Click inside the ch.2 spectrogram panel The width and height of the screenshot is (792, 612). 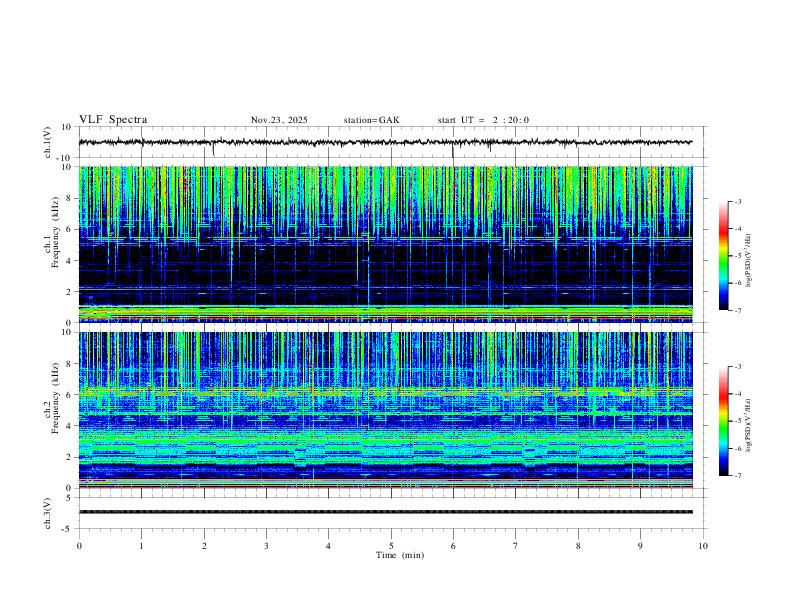tap(385, 410)
